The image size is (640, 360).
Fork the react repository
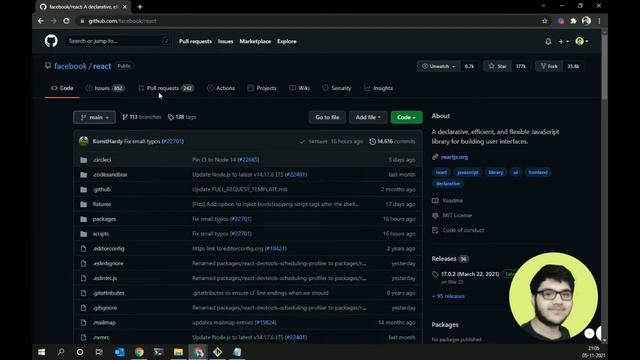point(549,66)
